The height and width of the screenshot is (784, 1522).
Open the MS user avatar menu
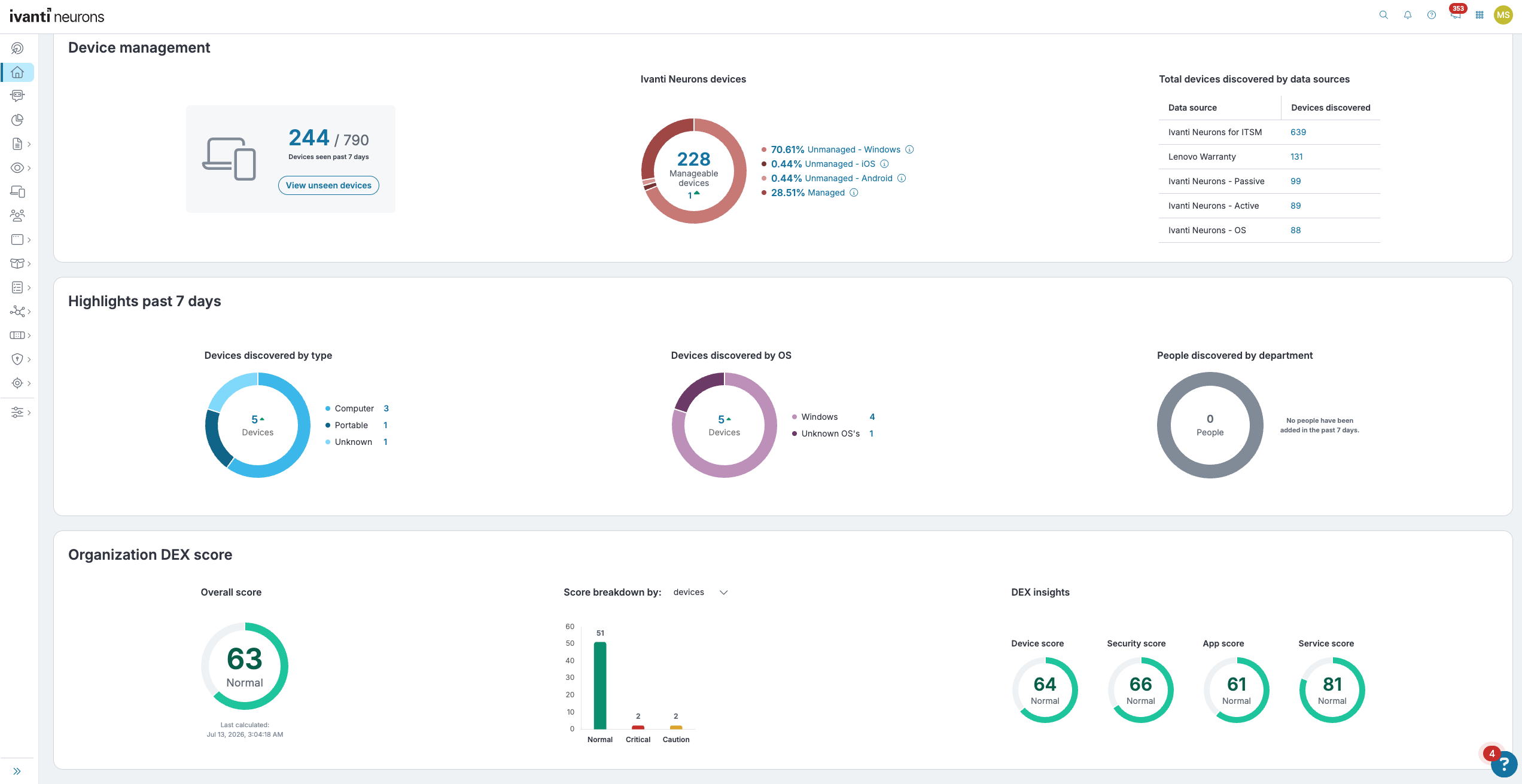pyautogui.click(x=1503, y=15)
